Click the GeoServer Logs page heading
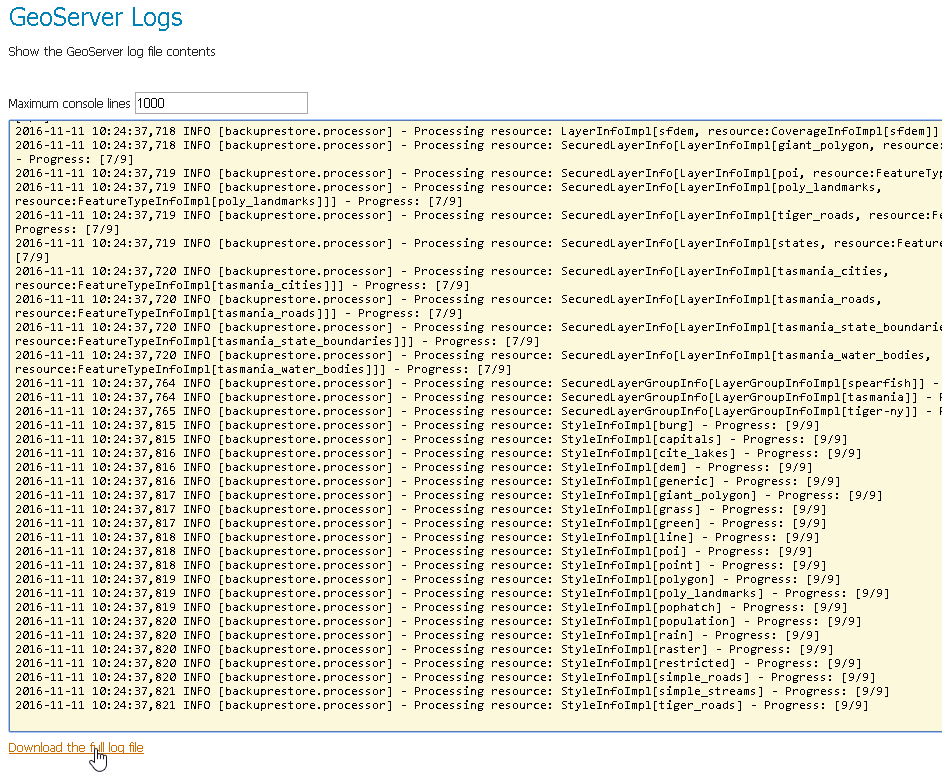This screenshot has width=942, height=773. point(95,17)
